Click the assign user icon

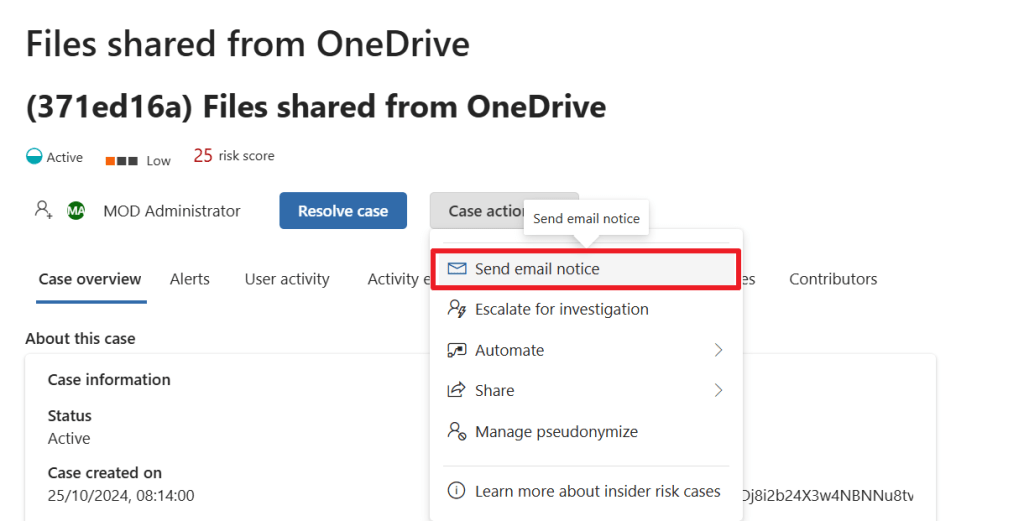coord(43,210)
